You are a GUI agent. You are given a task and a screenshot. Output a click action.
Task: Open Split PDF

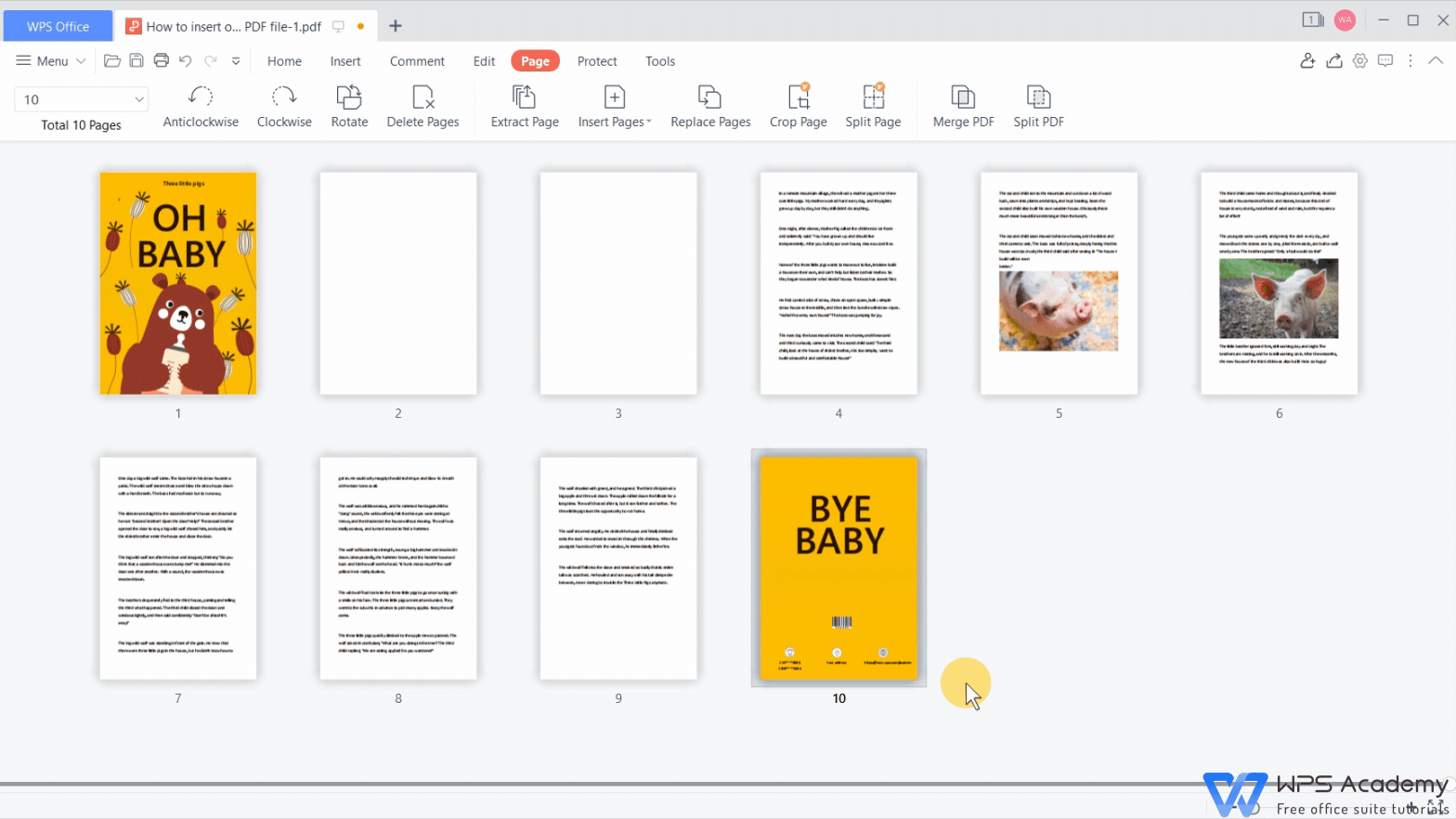(x=1038, y=108)
